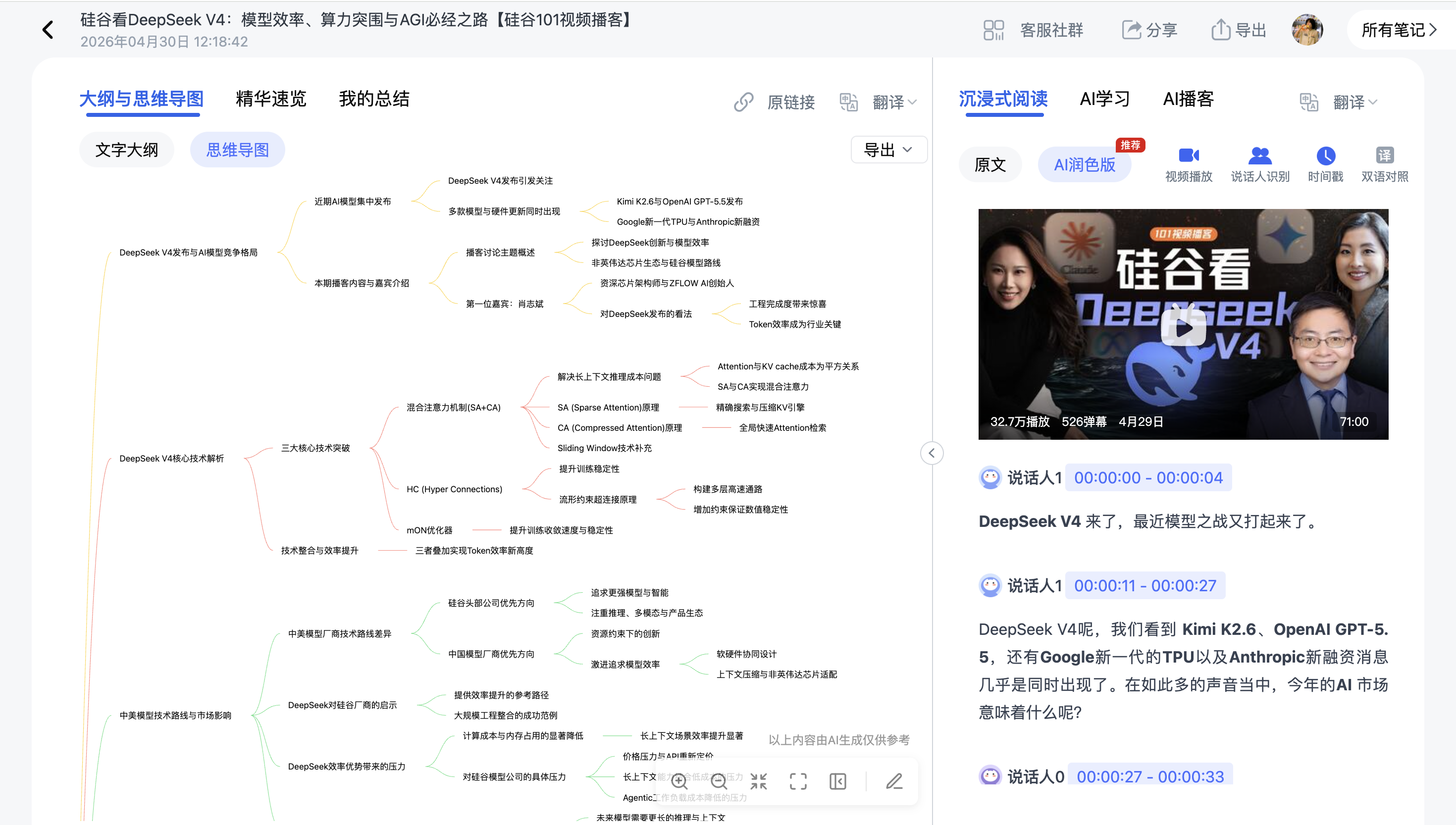1456x825 pixels.
Task: Expand left panel 翻译 dropdown arrow
Action: tap(912, 102)
